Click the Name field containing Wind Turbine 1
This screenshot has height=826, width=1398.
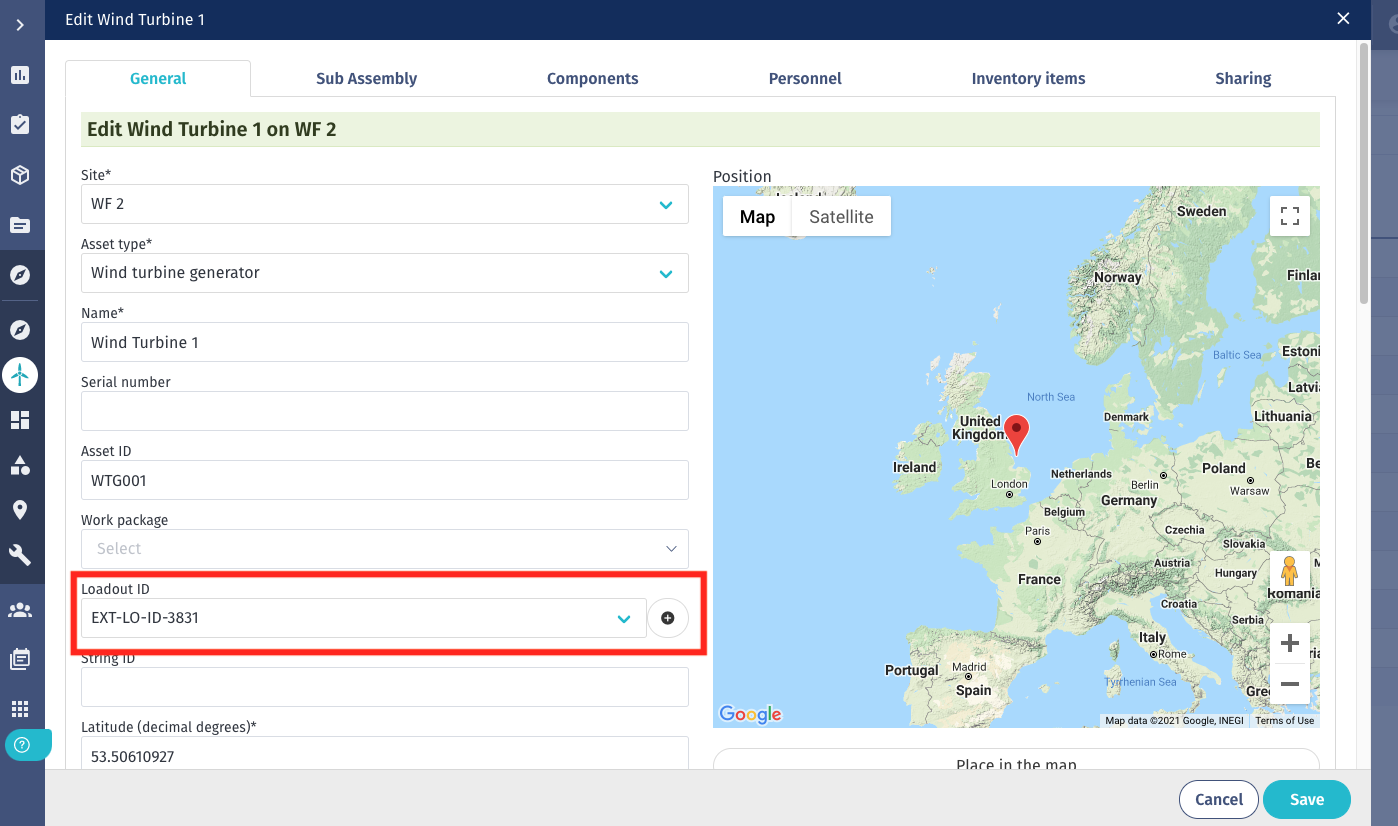tap(385, 342)
